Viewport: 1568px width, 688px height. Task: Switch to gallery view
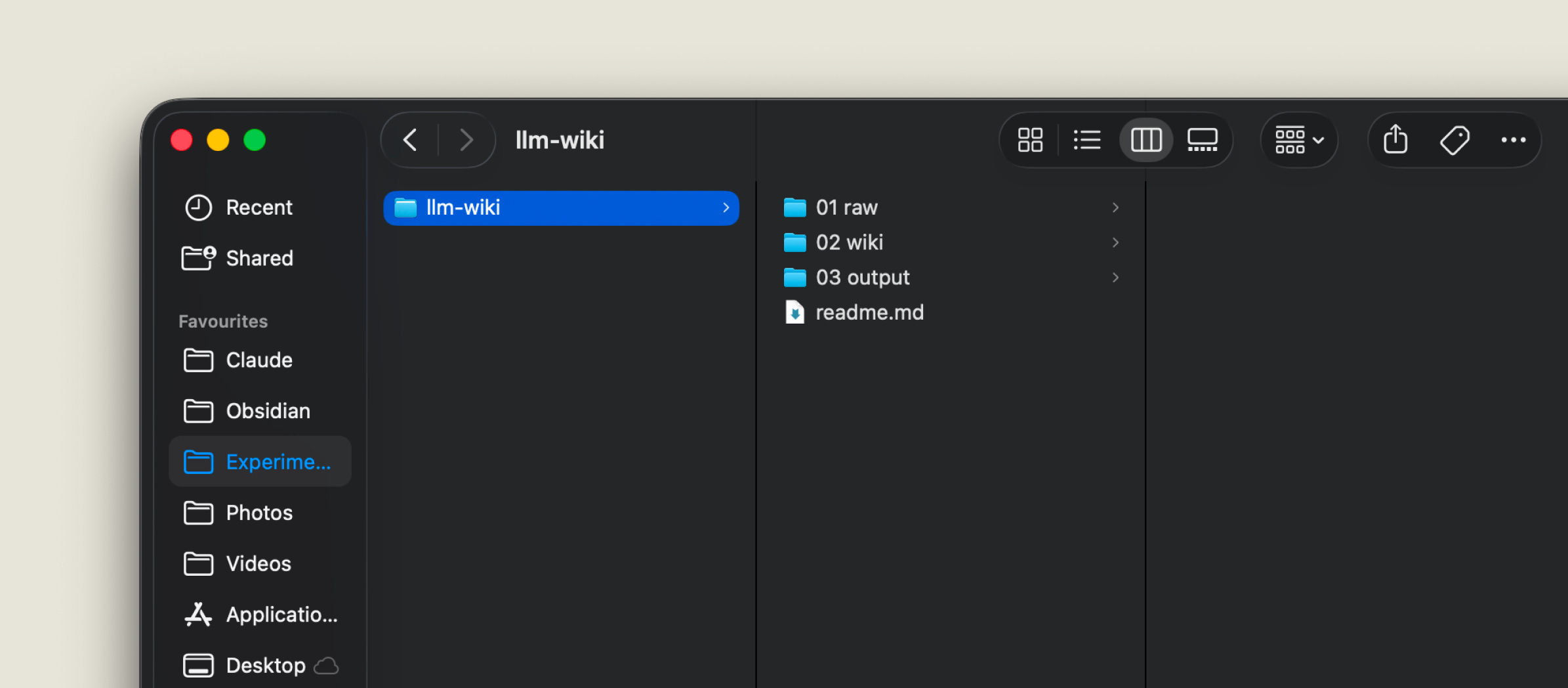click(x=1203, y=140)
